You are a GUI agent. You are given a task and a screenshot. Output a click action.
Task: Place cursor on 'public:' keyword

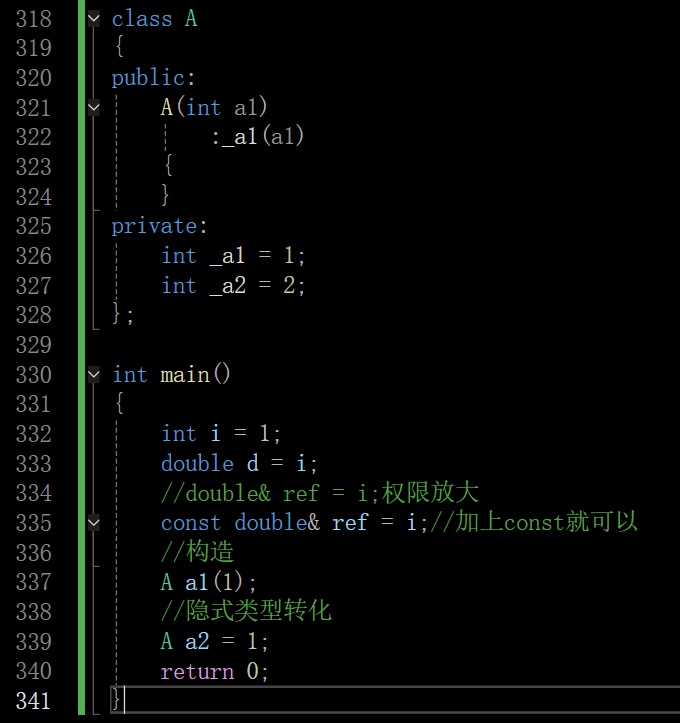[x=154, y=78]
